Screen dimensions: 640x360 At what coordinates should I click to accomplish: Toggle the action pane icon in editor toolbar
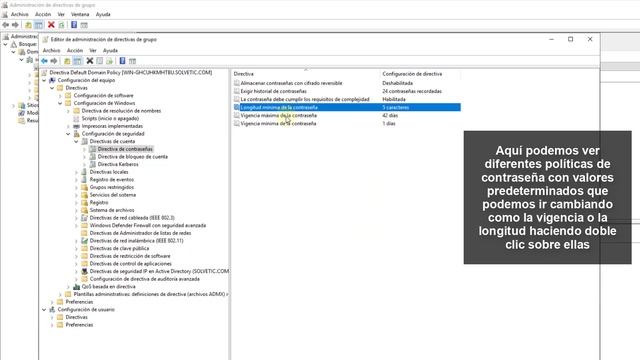132,61
